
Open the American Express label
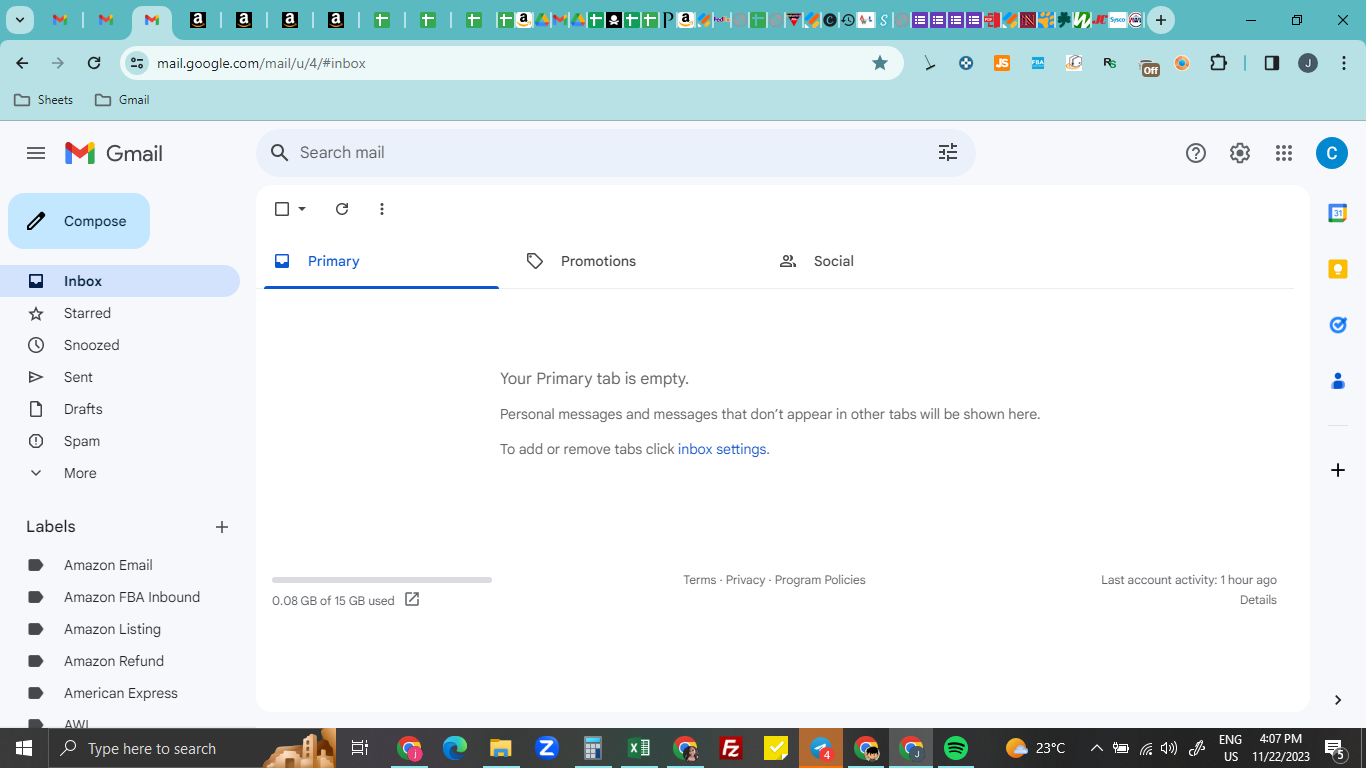pos(120,693)
